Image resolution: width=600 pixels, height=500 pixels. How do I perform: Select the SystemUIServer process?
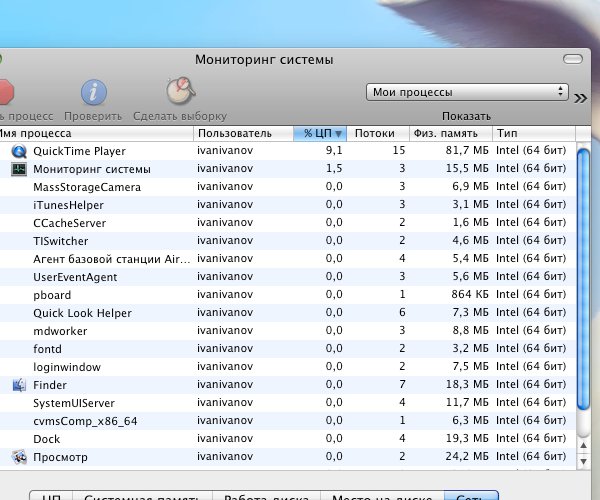[x=74, y=403]
